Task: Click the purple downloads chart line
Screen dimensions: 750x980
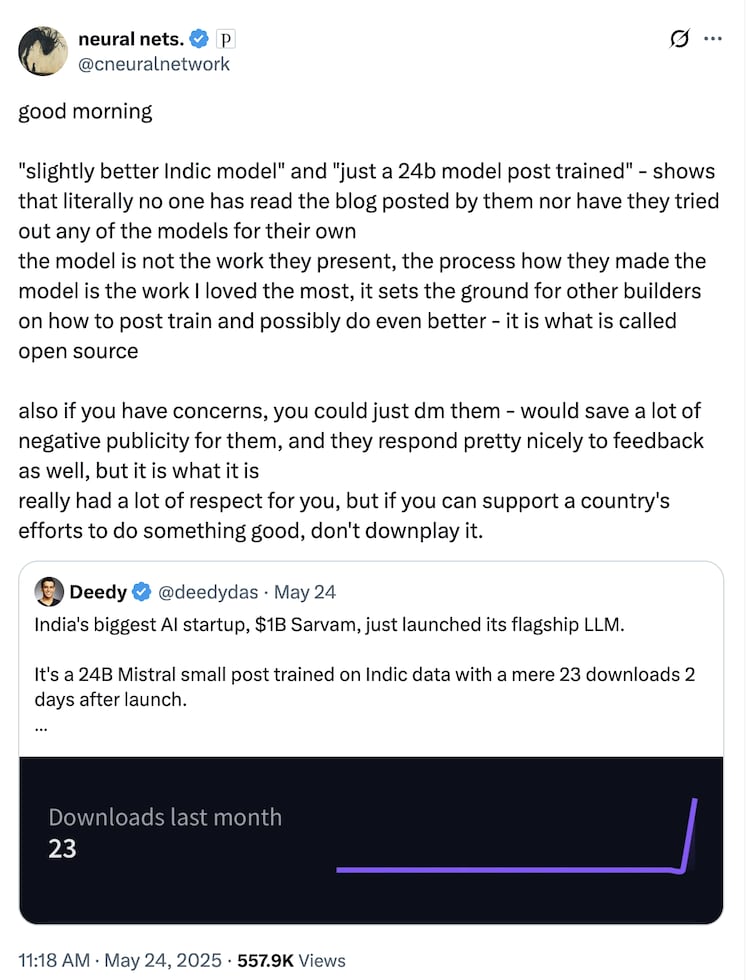Action: pyautogui.click(x=510, y=869)
